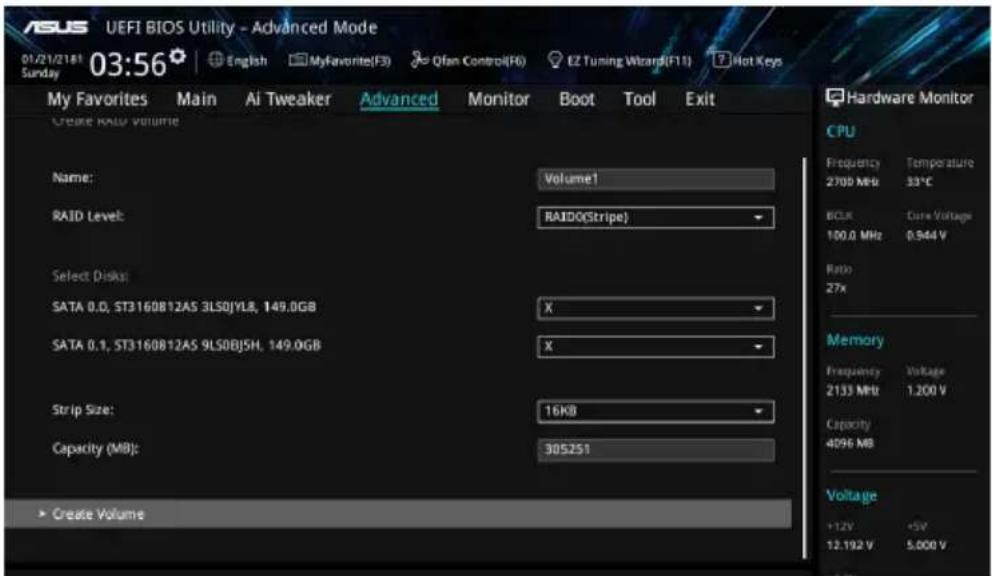The height and width of the screenshot is (576, 992).
Task: Click the RAID Level: label
Action: pos(88,216)
